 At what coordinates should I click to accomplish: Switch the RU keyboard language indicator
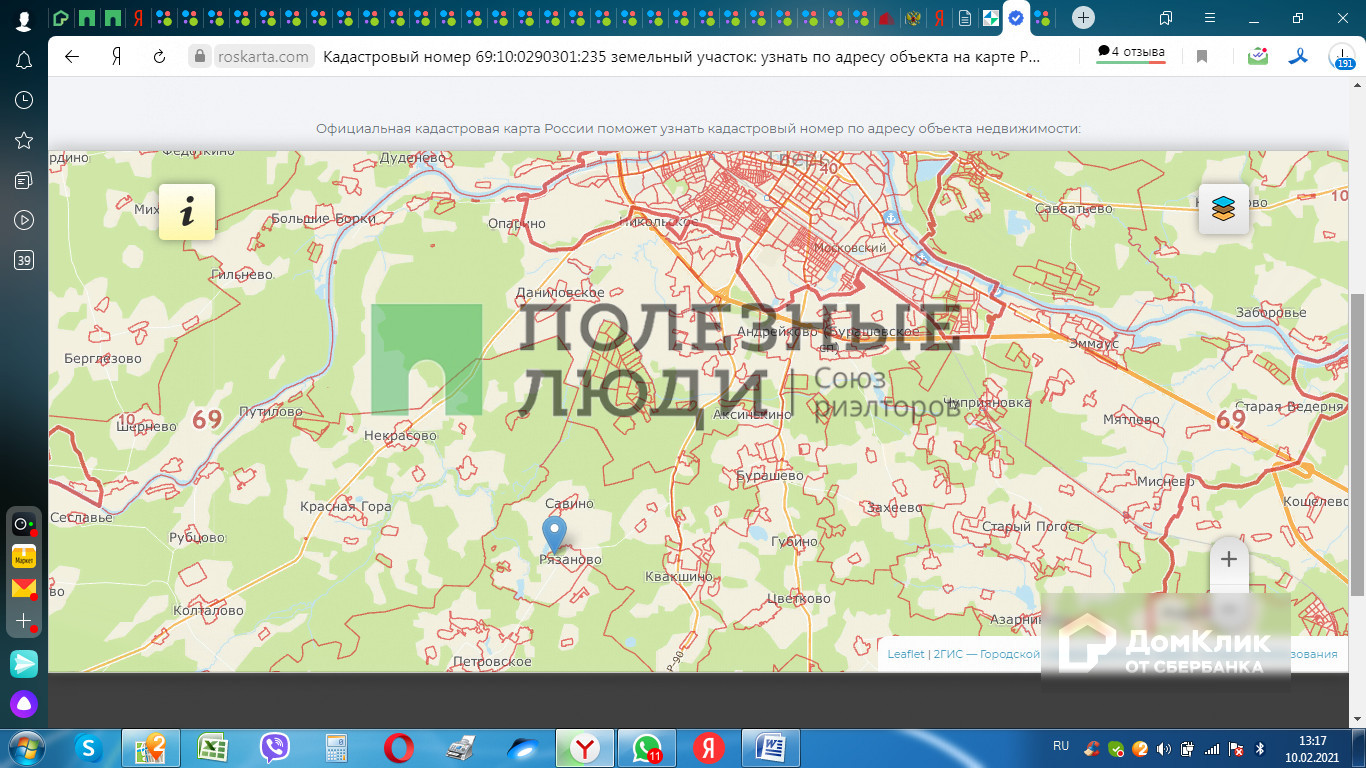coord(1061,746)
